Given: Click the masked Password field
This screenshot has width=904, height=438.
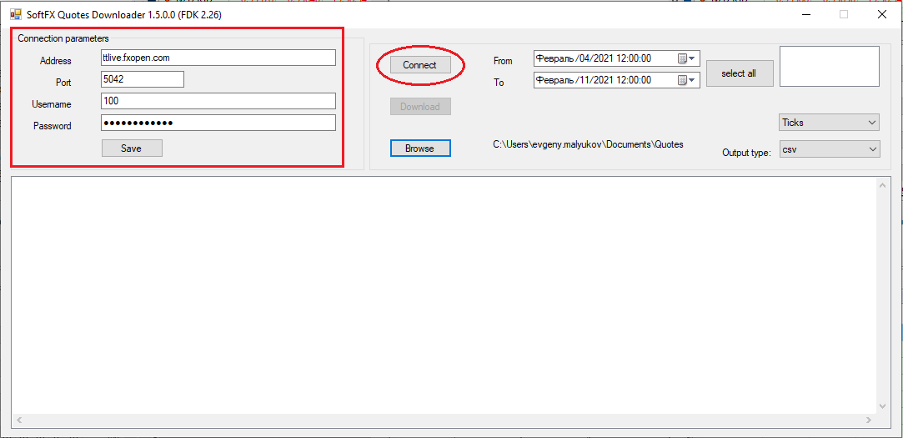Looking at the screenshot, I should pyautogui.click(x=218, y=123).
